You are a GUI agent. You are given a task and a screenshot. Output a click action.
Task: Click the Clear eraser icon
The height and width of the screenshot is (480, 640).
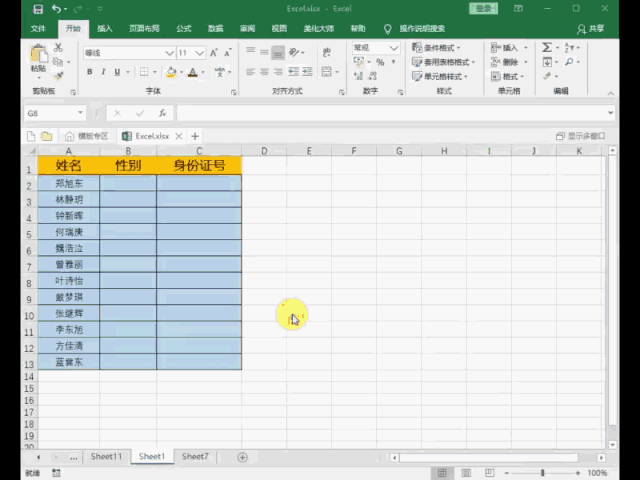pos(547,76)
